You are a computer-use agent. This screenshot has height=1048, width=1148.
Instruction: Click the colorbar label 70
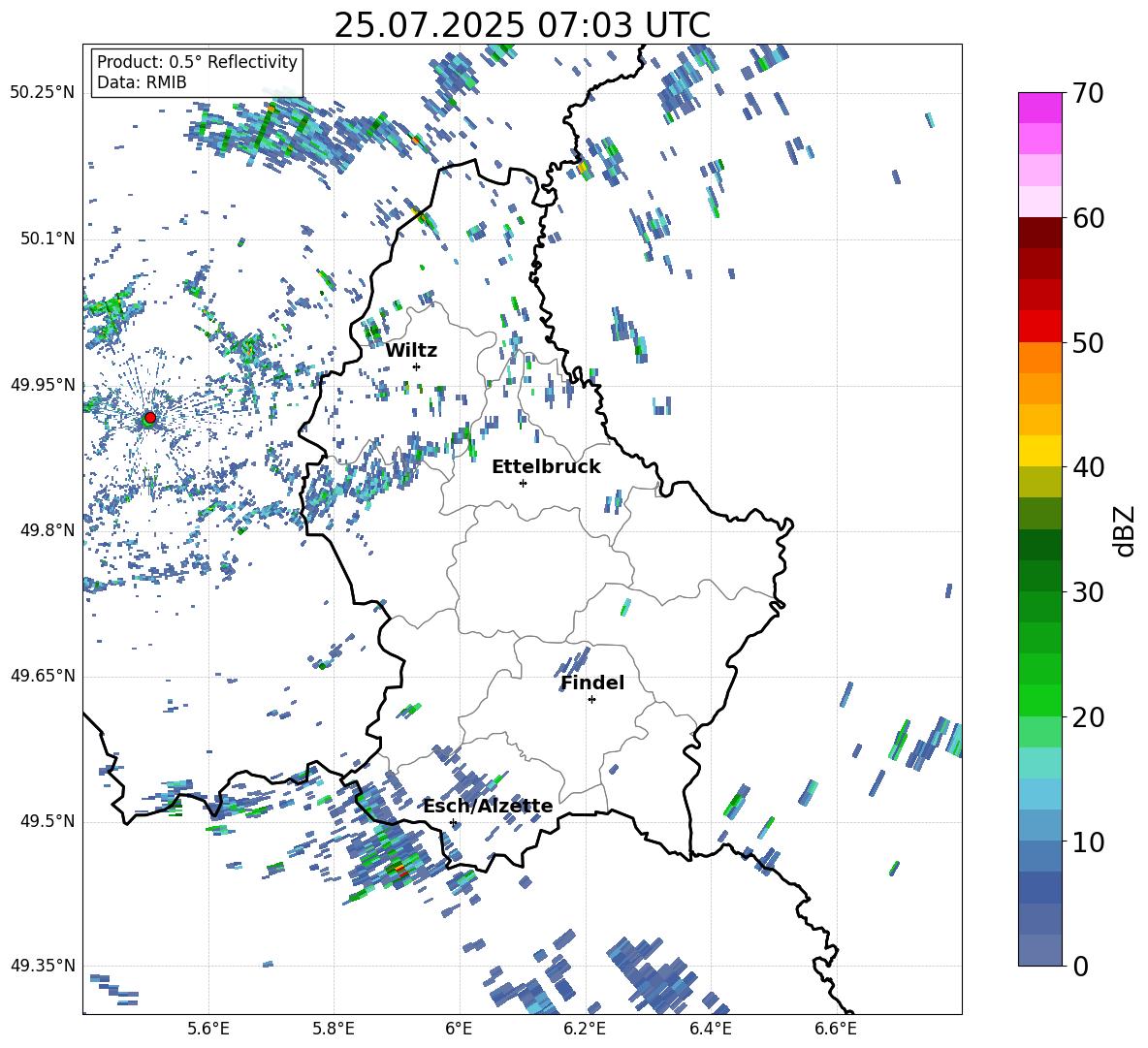pos(1089,93)
